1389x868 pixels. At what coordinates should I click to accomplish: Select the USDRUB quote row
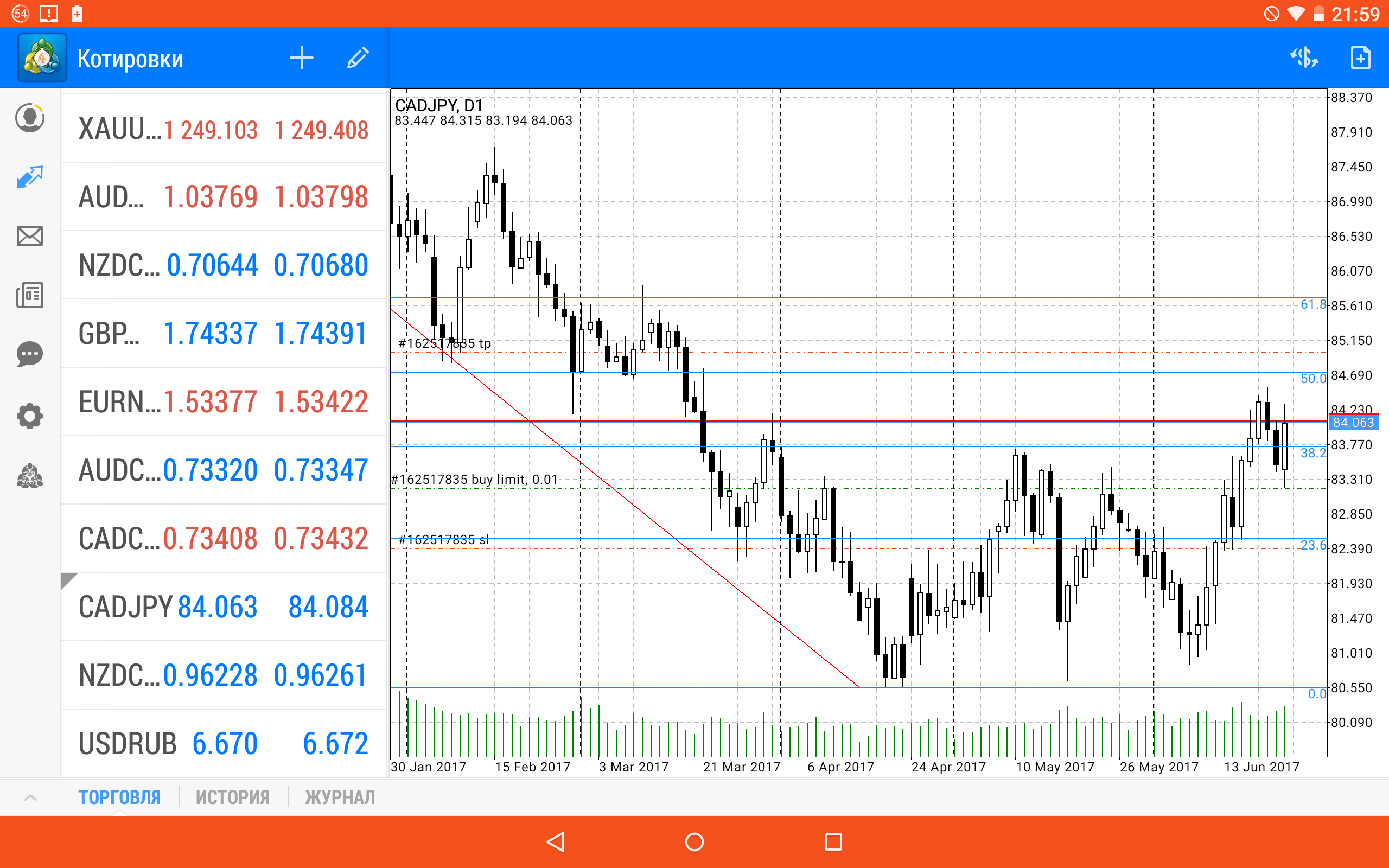tap(224, 743)
